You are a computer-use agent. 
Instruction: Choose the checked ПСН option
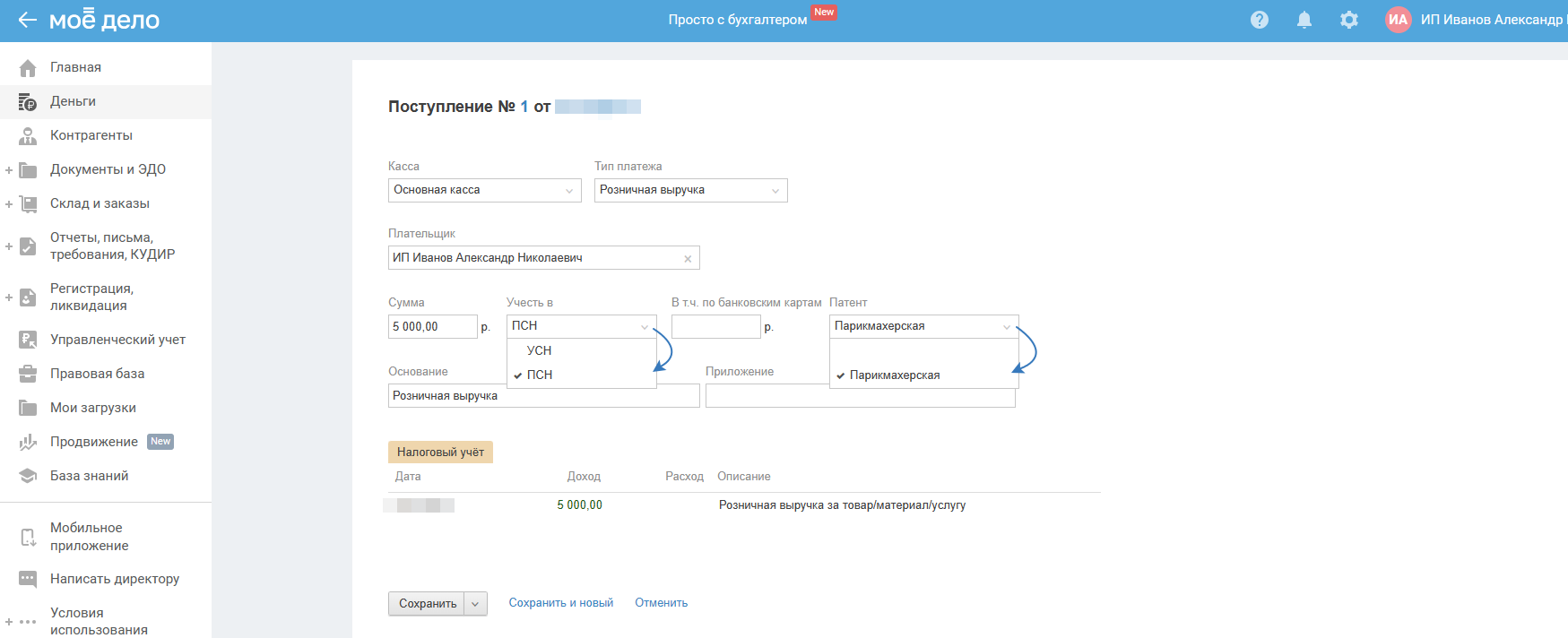(x=539, y=375)
